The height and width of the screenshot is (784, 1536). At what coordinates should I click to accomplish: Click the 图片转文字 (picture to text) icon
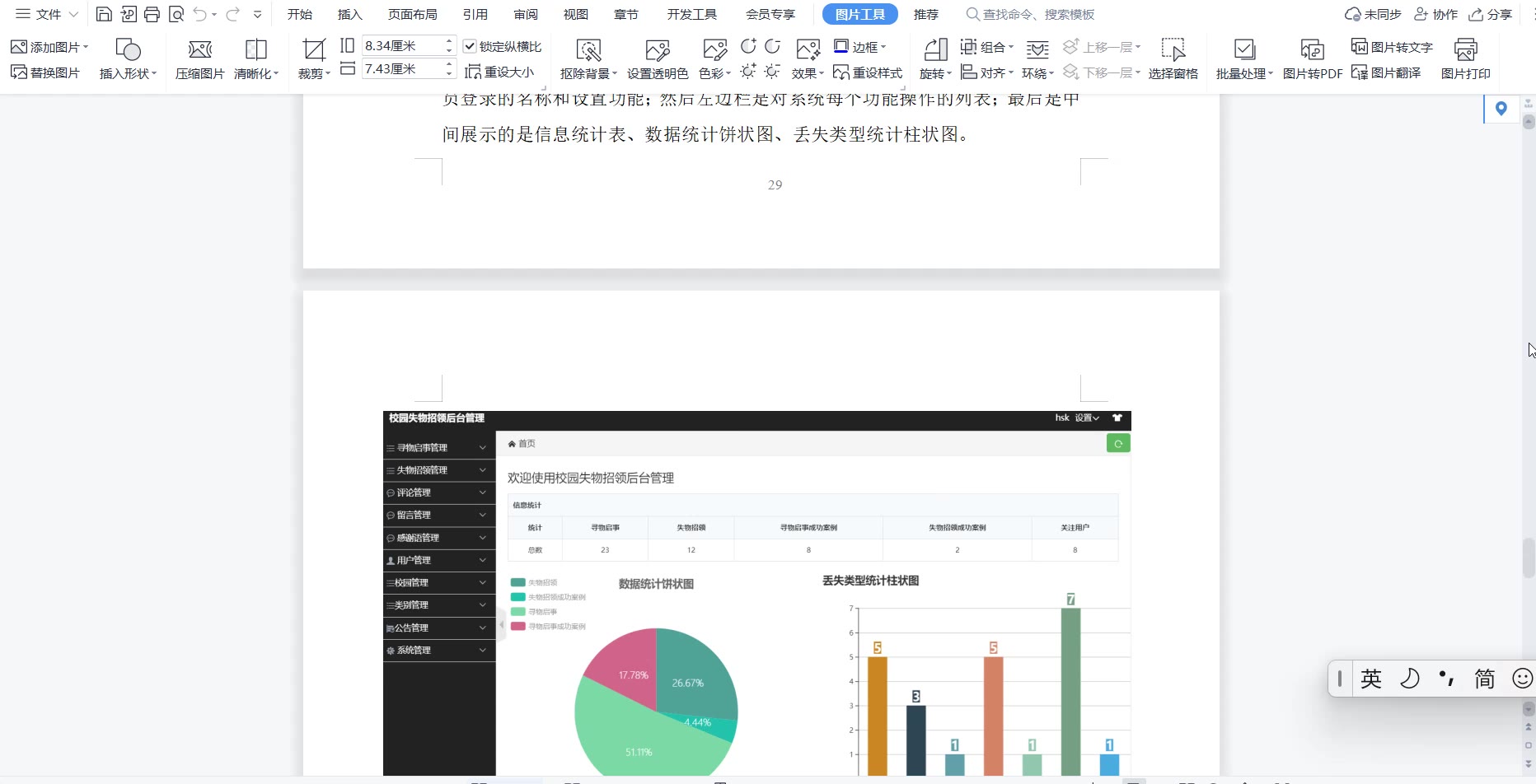click(1360, 46)
